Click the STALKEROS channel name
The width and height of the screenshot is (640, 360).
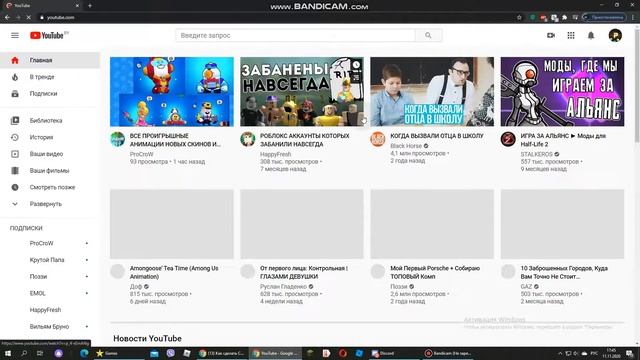(x=536, y=154)
